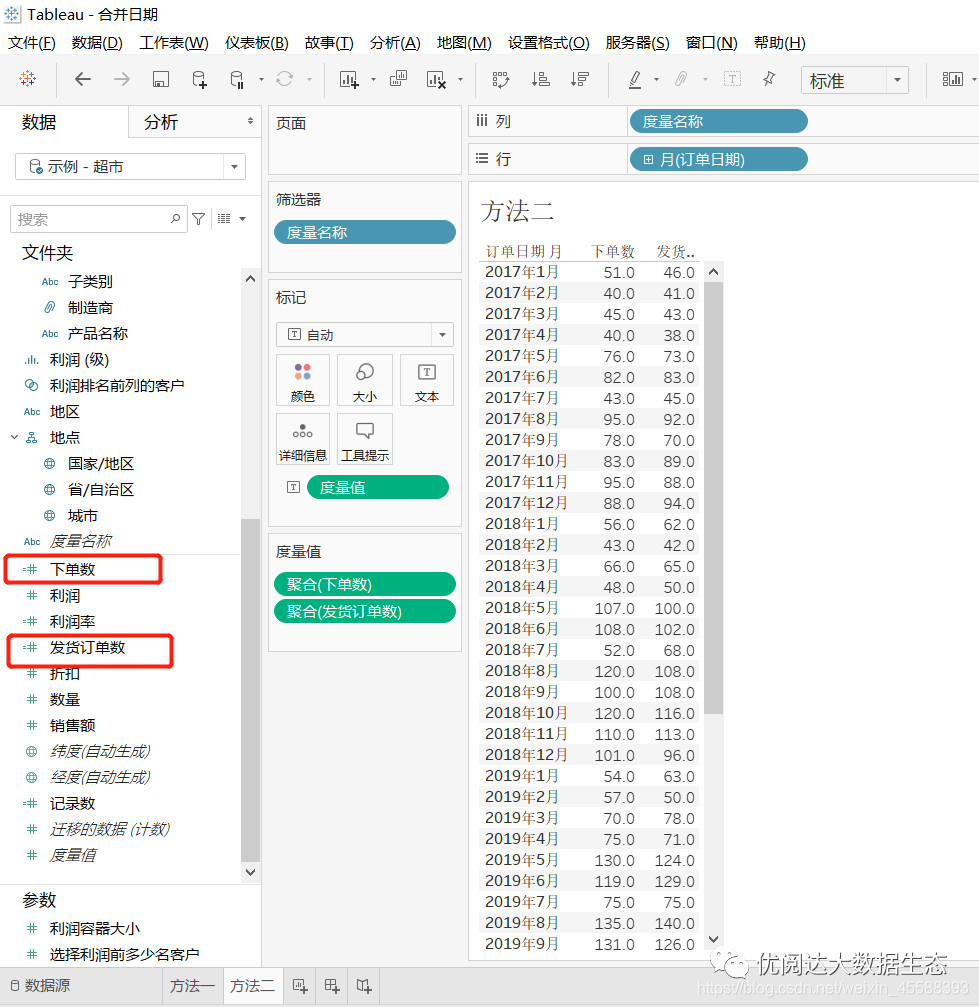Click the undo back arrow
Image resolution: width=979 pixels, height=1007 pixels.
pos(83,80)
